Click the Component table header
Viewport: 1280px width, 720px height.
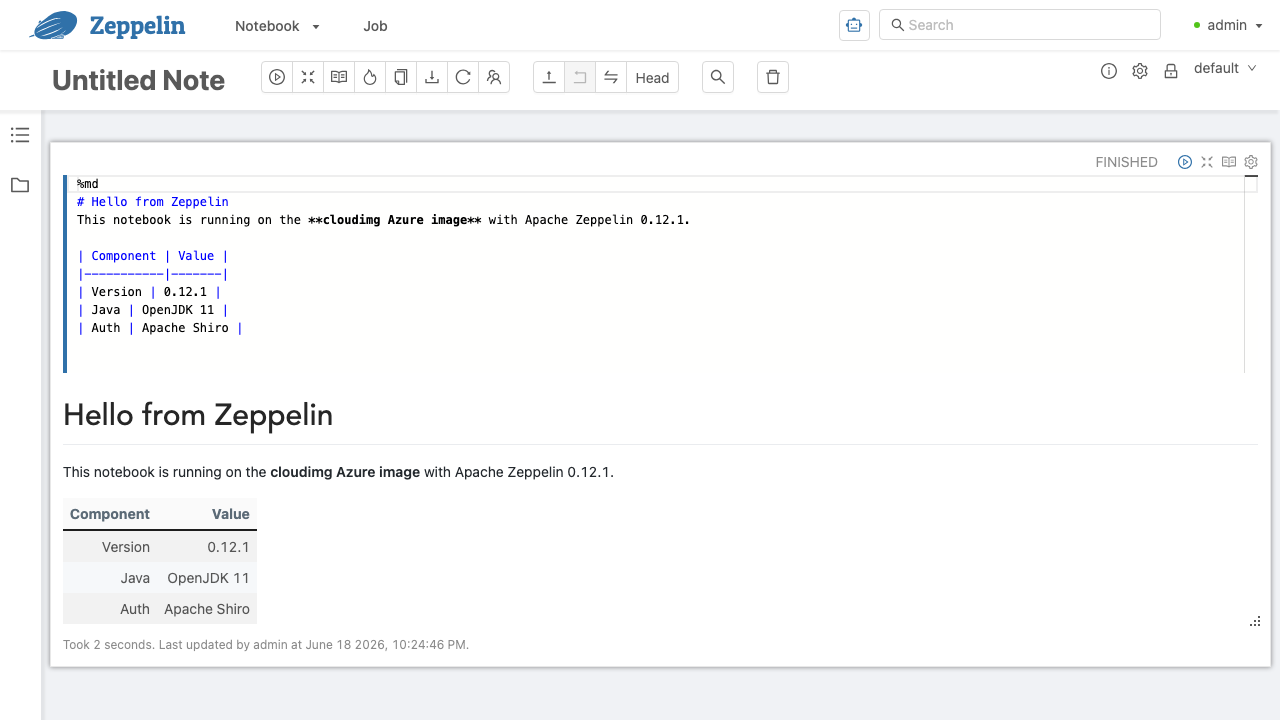[x=110, y=514]
